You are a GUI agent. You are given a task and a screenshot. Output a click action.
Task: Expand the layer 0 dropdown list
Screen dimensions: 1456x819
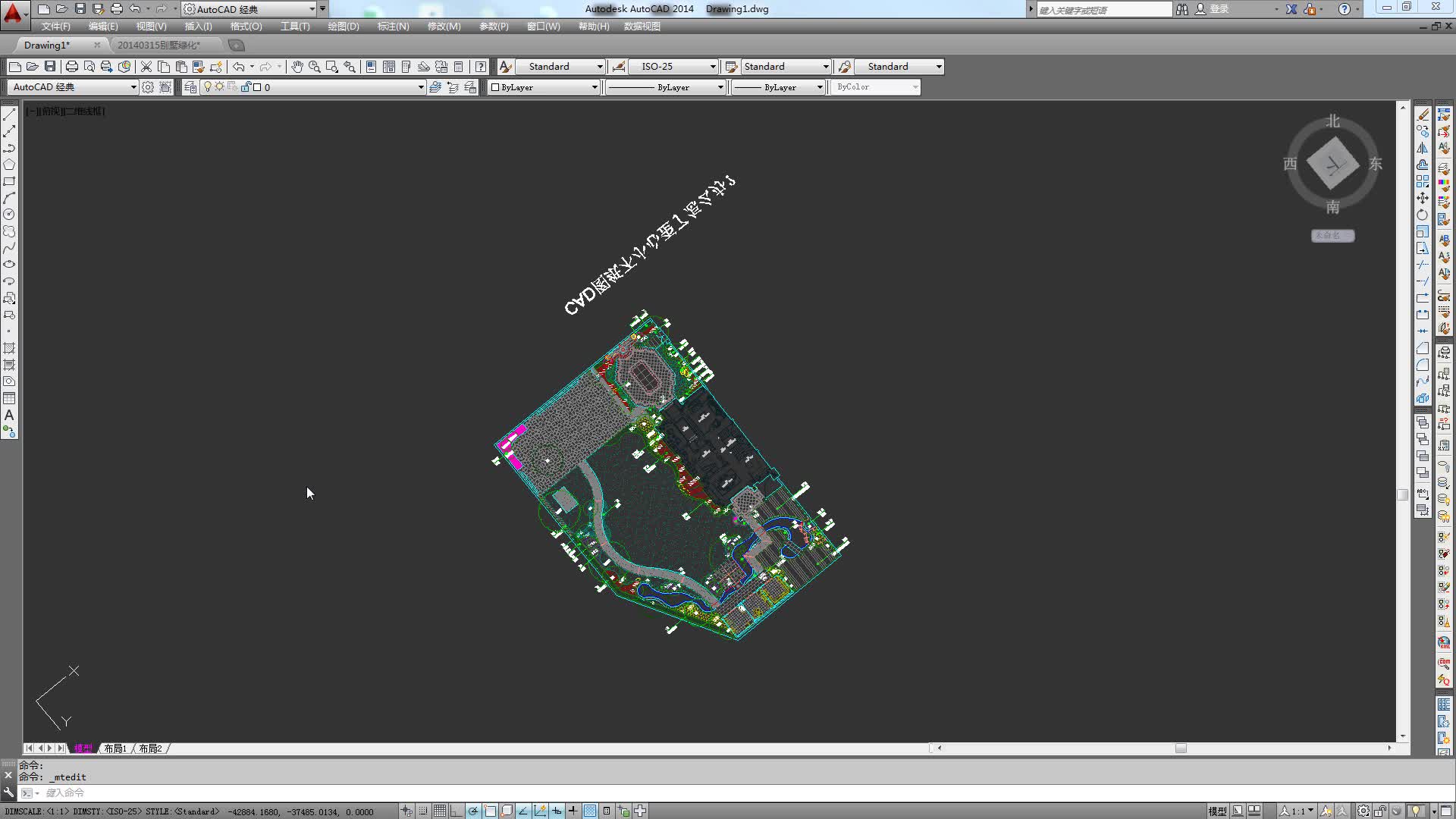pos(420,87)
